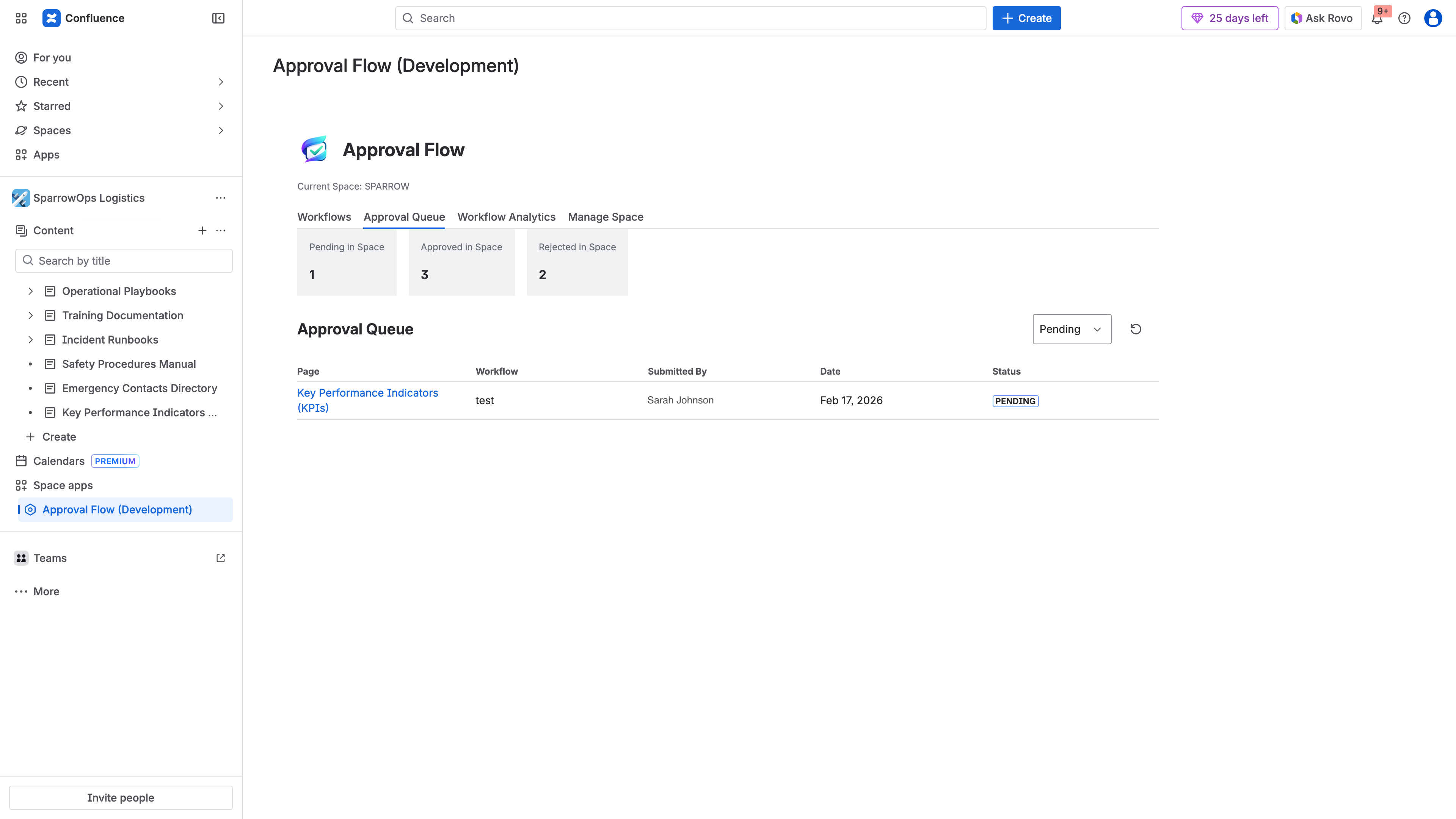Expand the Training Documentation tree item
This screenshot has height=819, width=1456.
pyautogui.click(x=30, y=315)
